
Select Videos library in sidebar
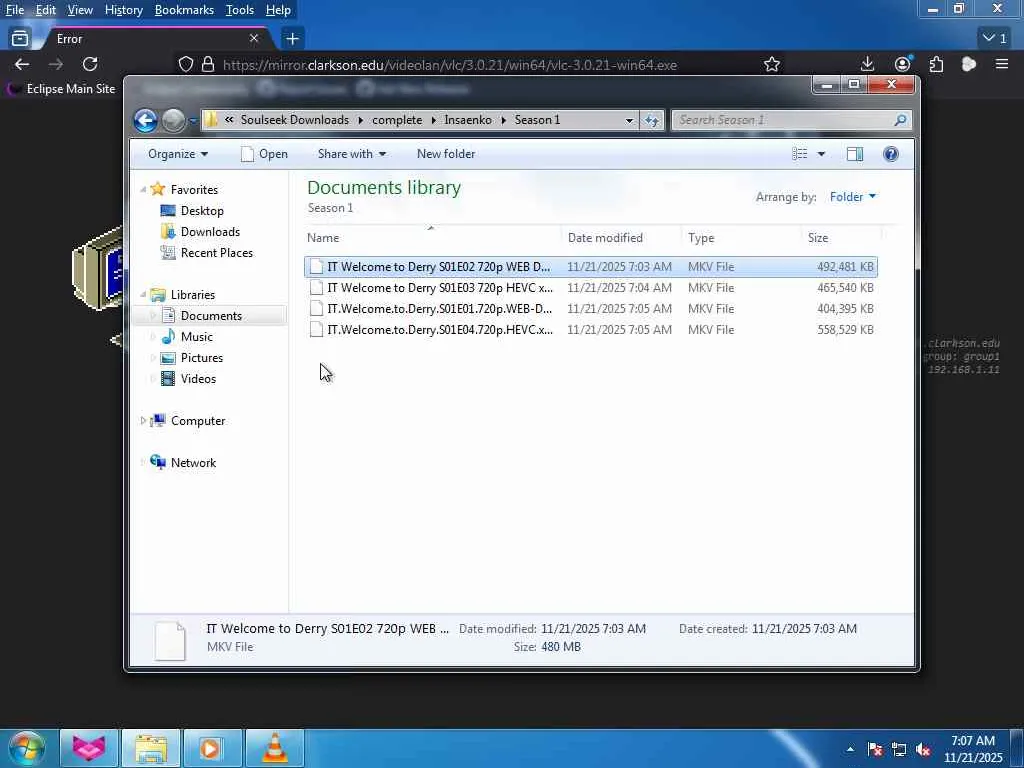[198, 379]
